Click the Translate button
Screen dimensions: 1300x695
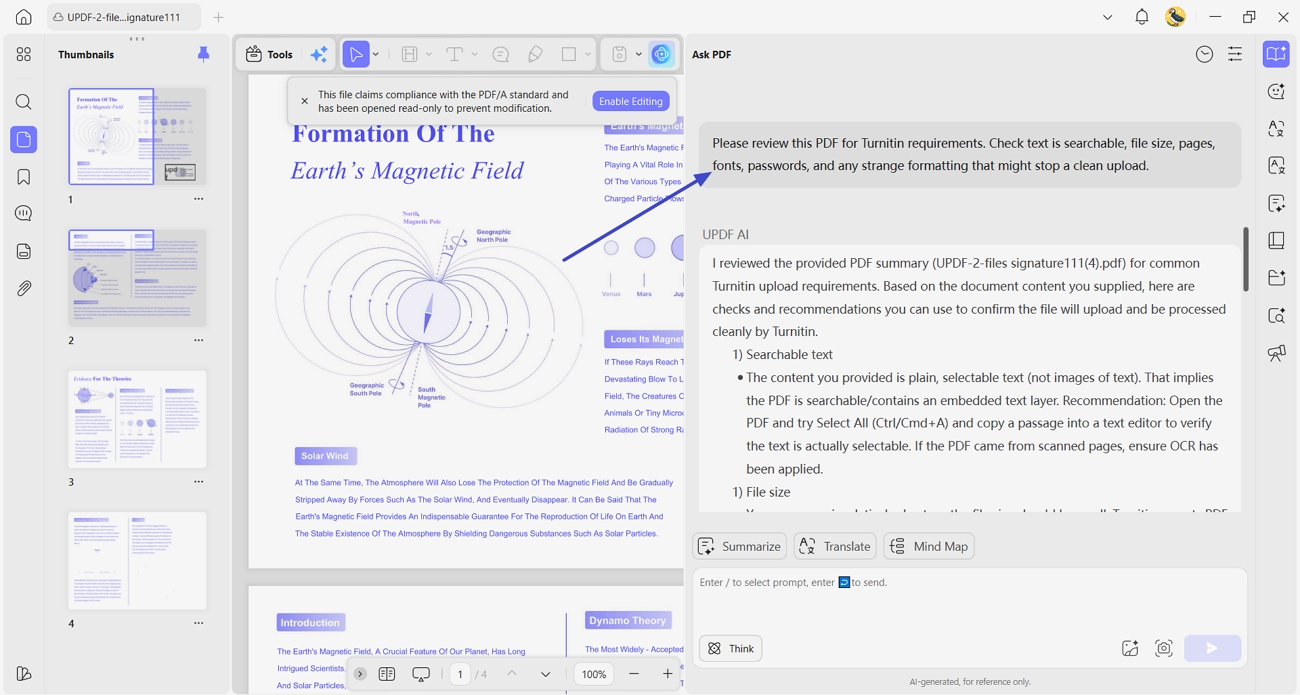(x=835, y=546)
